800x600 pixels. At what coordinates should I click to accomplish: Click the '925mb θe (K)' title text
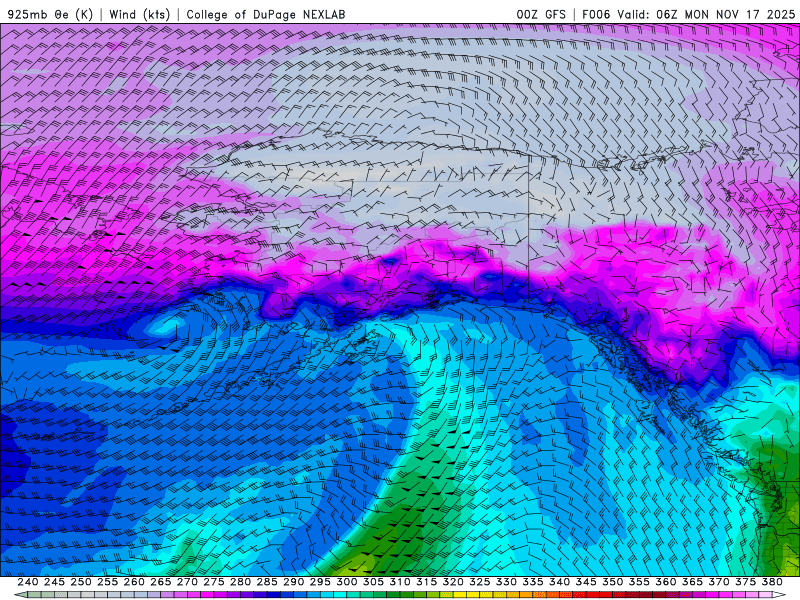click(x=51, y=14)
